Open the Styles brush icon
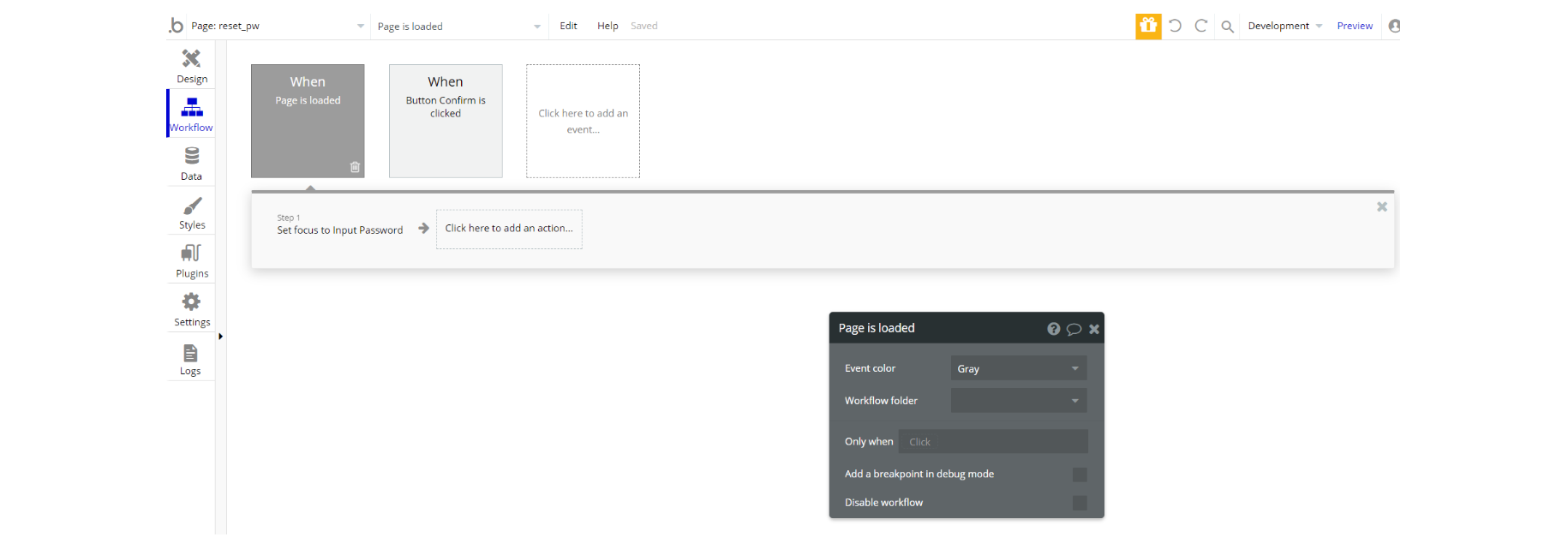The height and width of the screenshot is (543, 1568). point(192,206)
